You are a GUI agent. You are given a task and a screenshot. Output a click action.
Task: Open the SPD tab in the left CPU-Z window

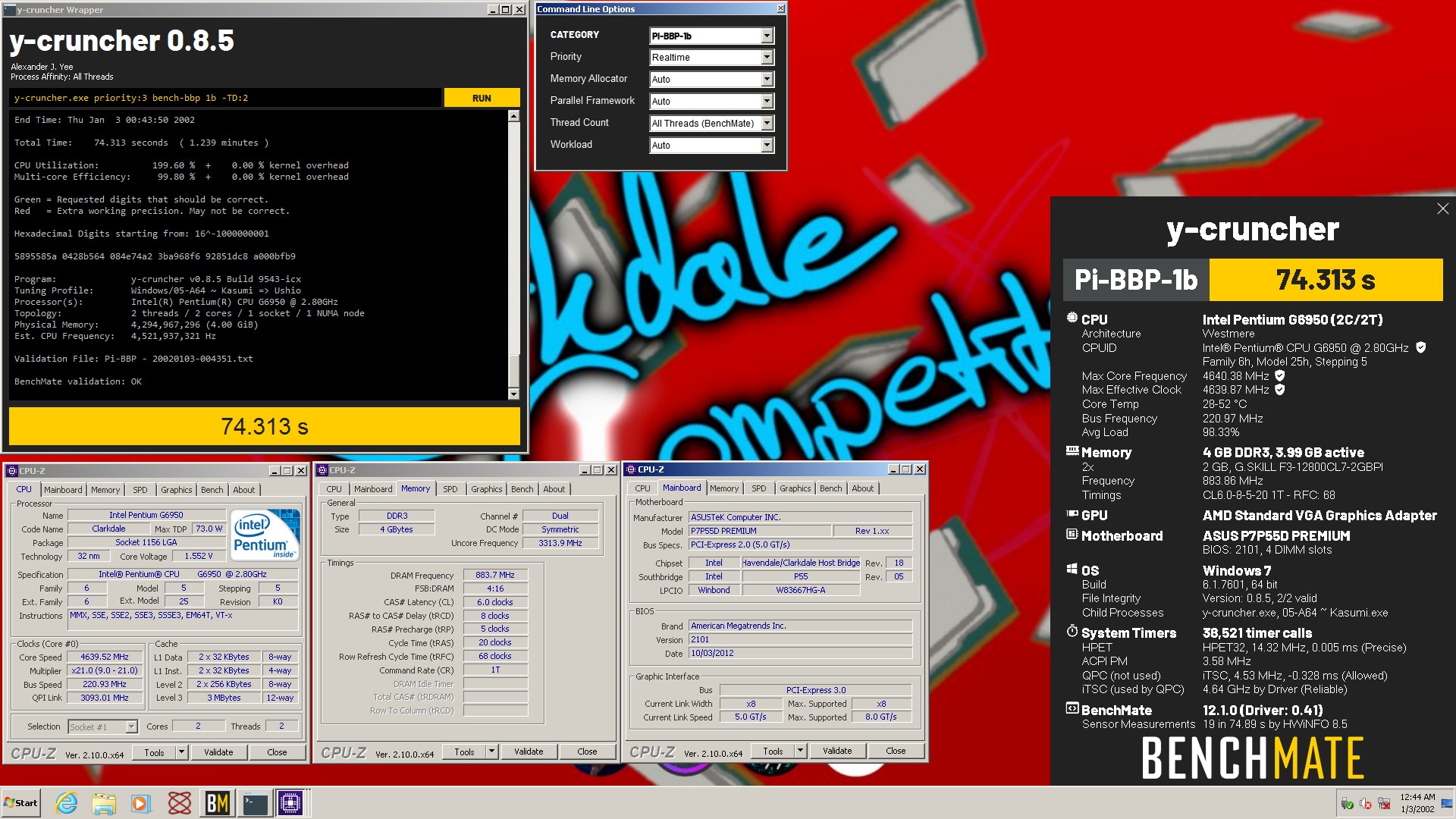point(140,490)
